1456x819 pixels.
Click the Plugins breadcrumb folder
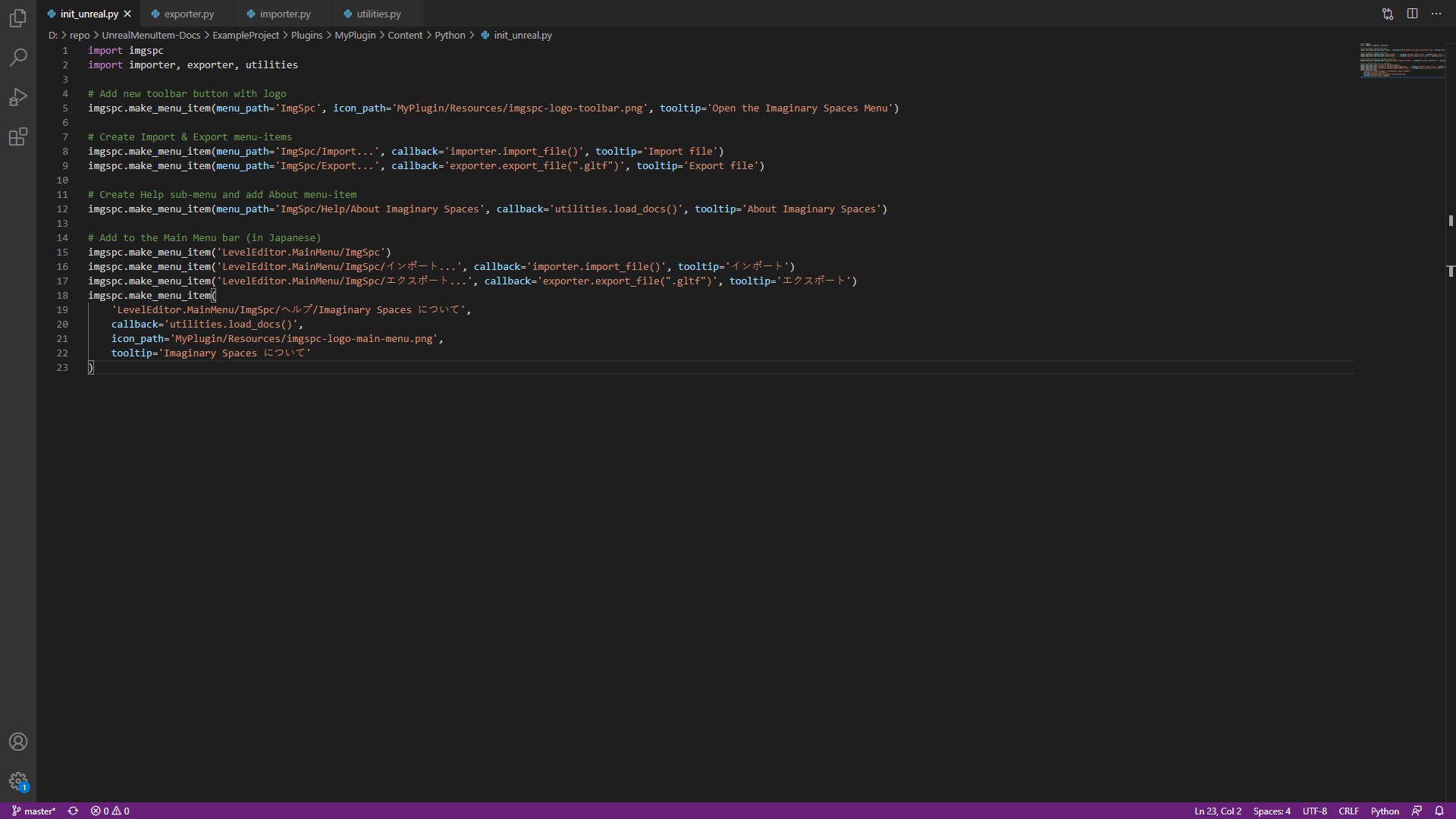[x=306, y=35]
